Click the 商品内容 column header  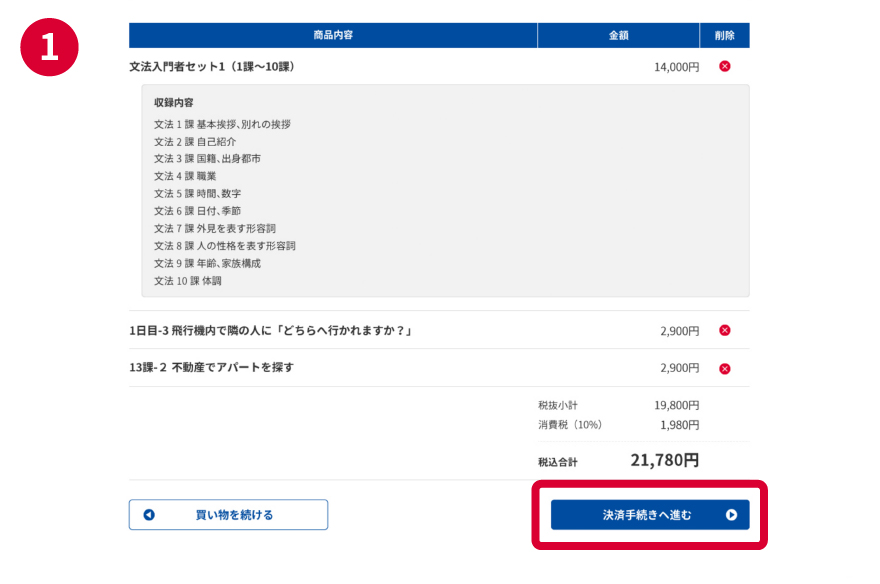point(333,36)
